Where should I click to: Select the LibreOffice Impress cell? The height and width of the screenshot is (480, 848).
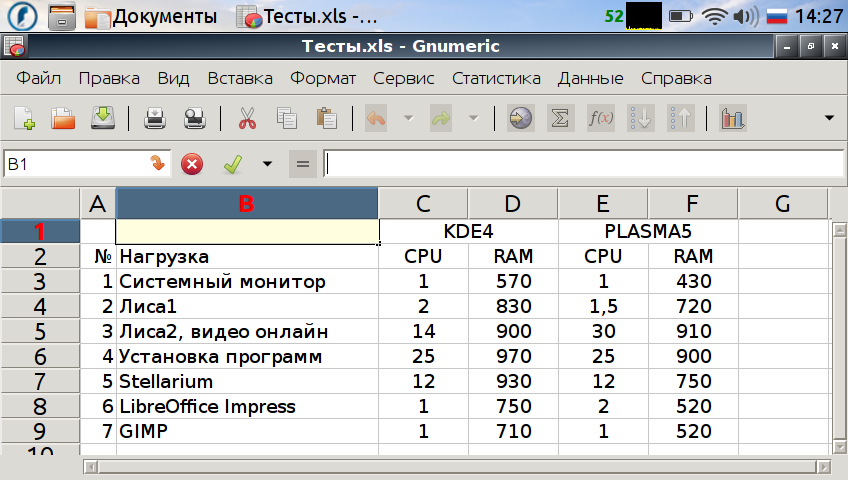pyautogui.click(x=247, y=406)
